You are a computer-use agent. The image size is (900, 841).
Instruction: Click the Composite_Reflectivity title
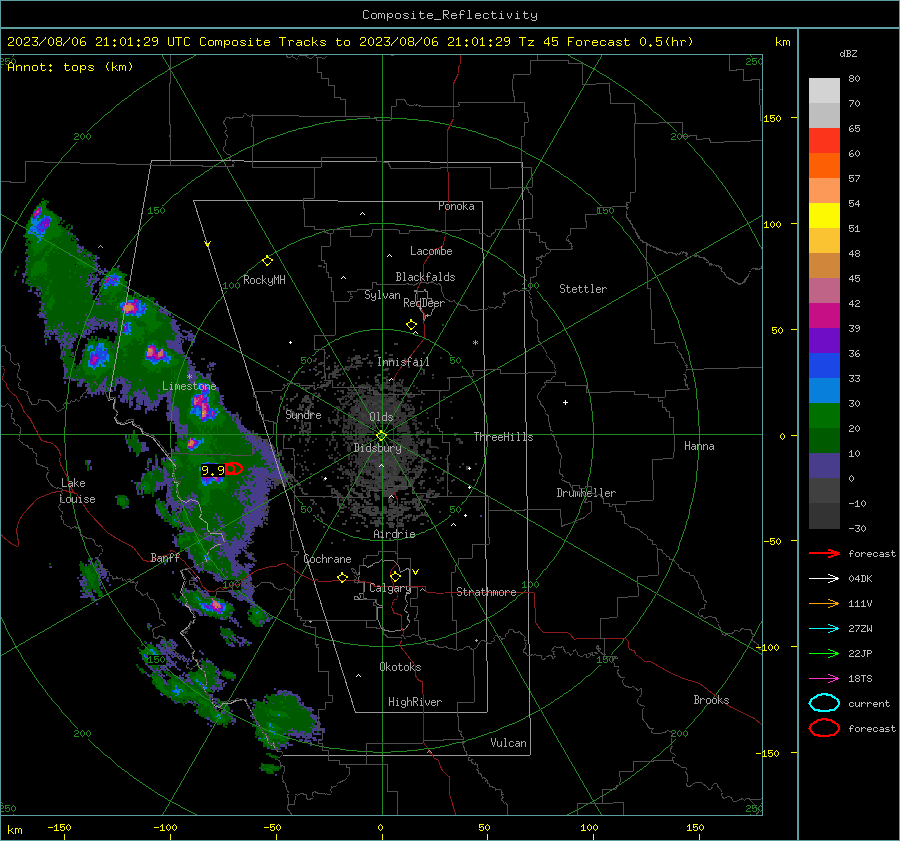[450, 15]
